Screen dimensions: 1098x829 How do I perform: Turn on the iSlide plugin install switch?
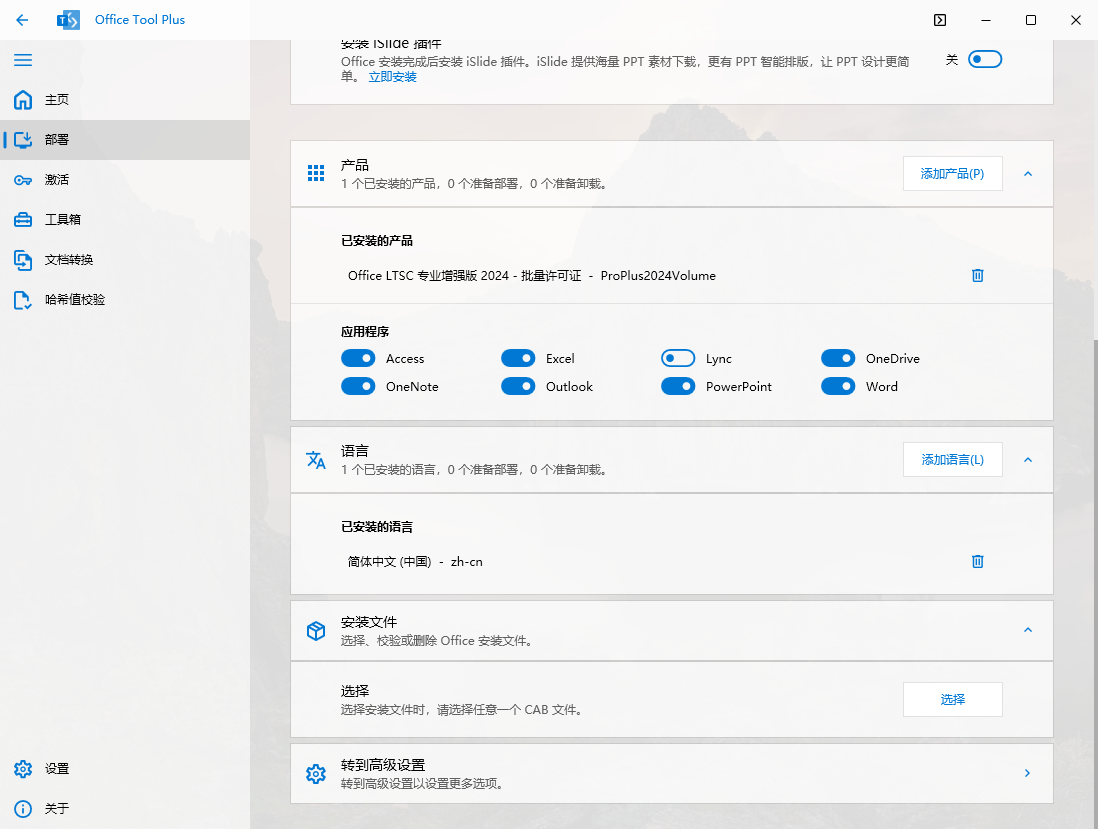[984, 60]
